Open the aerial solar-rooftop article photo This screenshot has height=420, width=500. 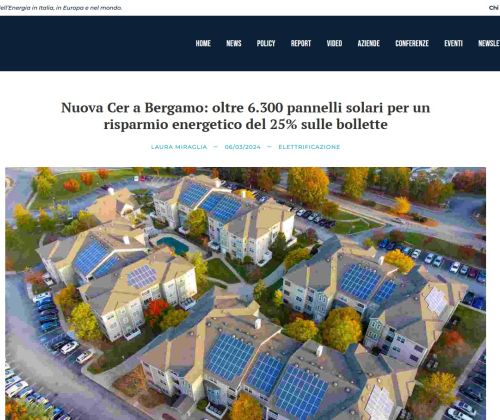tap(245, 293)
